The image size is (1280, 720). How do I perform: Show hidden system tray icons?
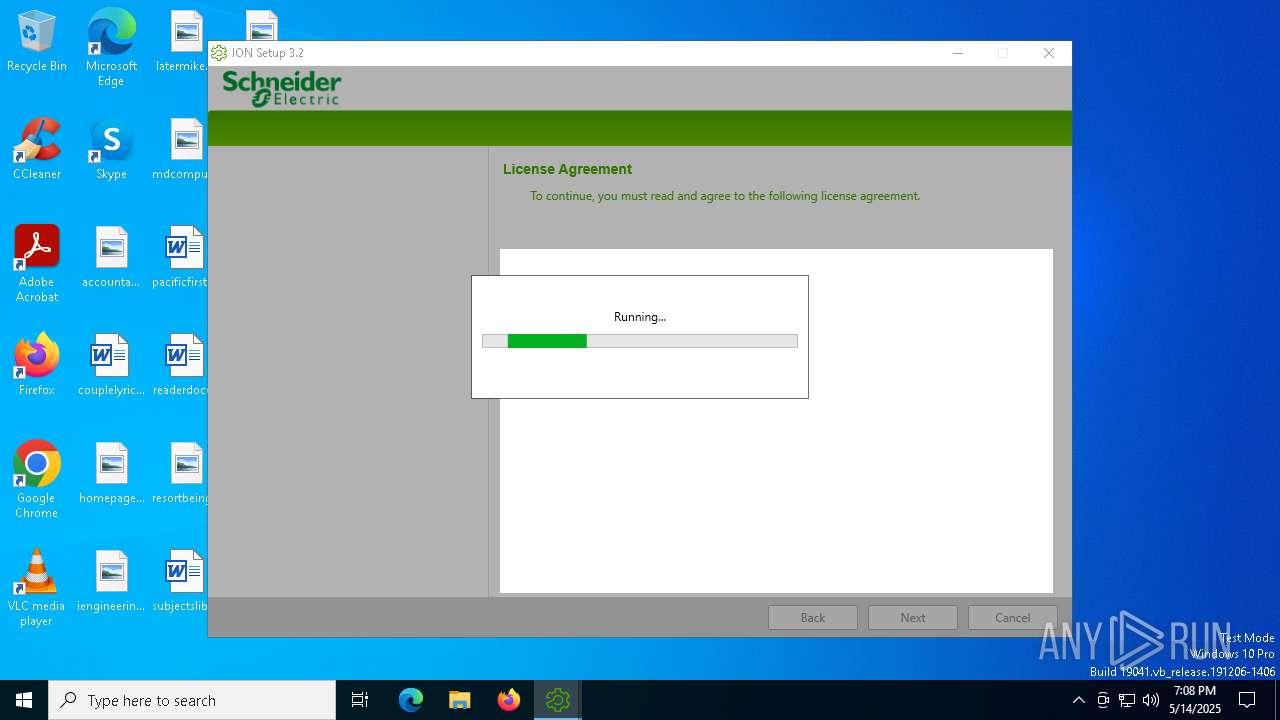click(x=1078, y=700)
